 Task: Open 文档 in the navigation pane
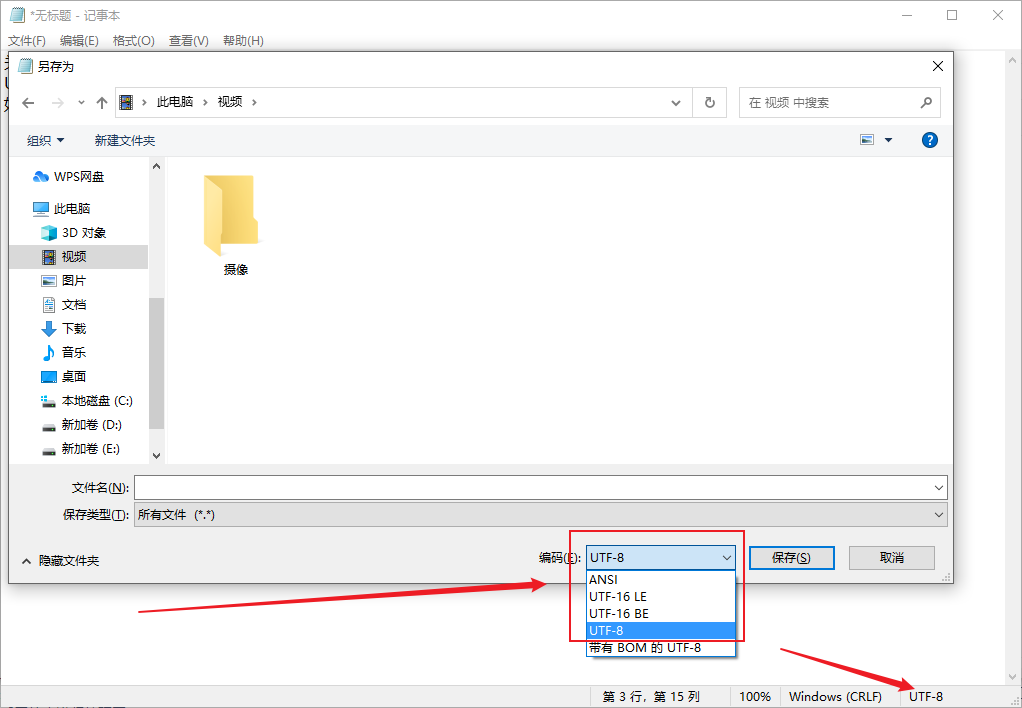coord(64,304)
